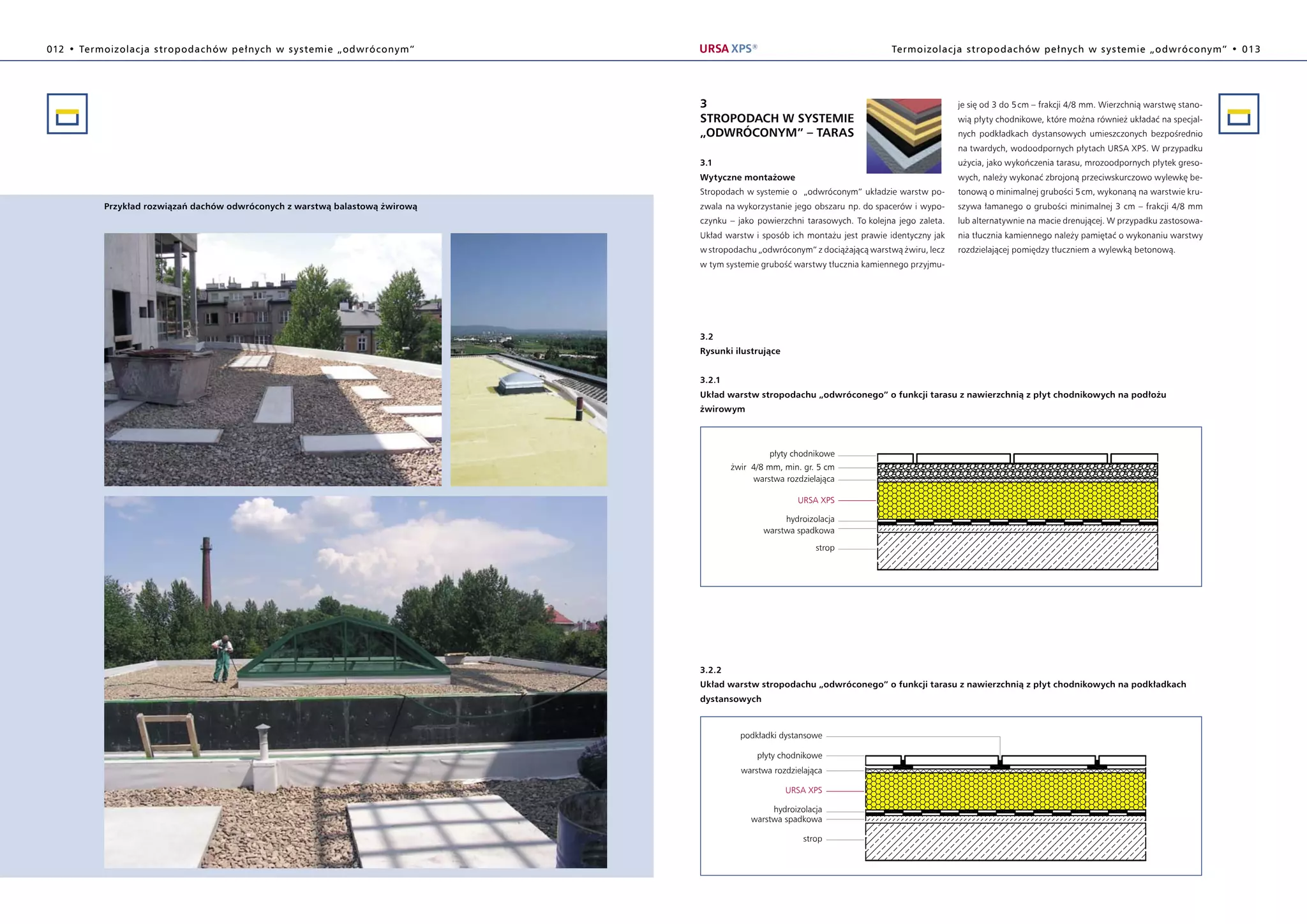Screen dimensions: 1307x924
Task: Click red 'URSA XPS' label in second diagram
Action: coord(803,790)
